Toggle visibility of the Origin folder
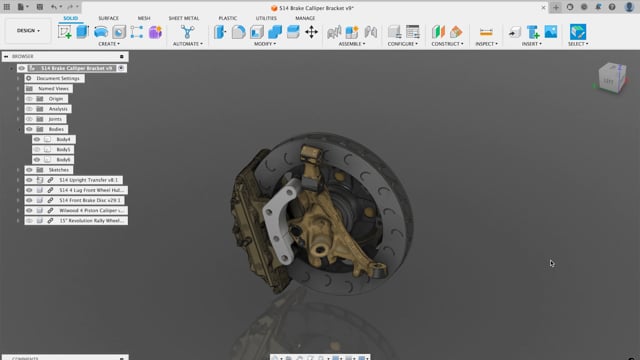The image size is (640, 360). pos(29,99)
